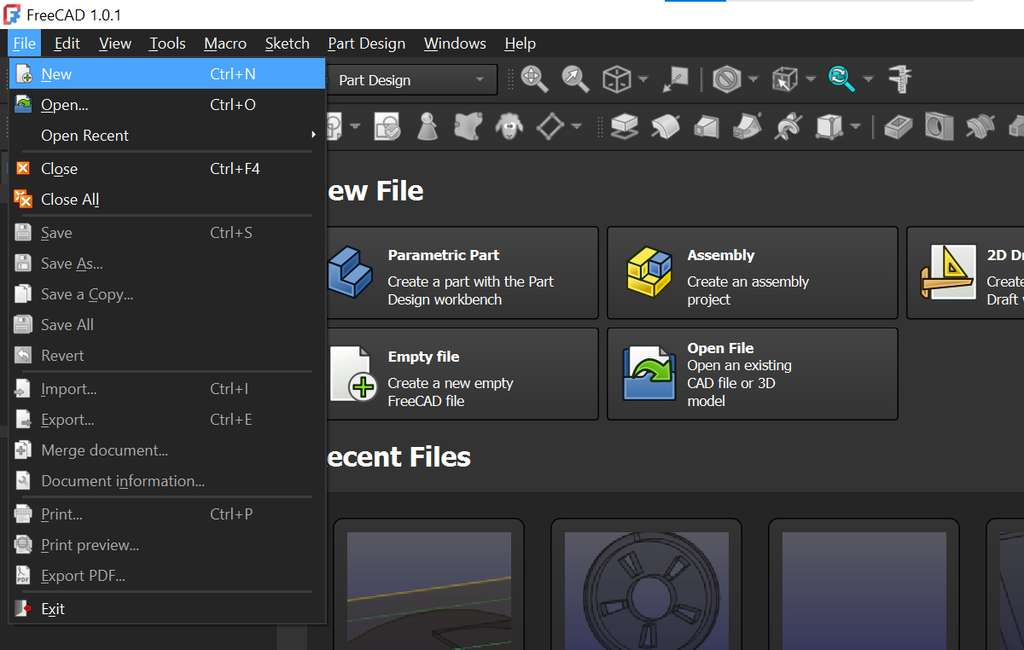This screenshot has height=650, width=1024.
Task: Expand the view cube dropdown arrow
Action: tap(643, 80)
